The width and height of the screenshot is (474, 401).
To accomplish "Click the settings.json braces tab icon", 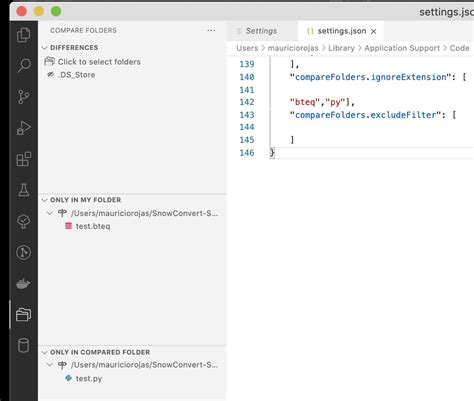I will [x=310, y=31].
